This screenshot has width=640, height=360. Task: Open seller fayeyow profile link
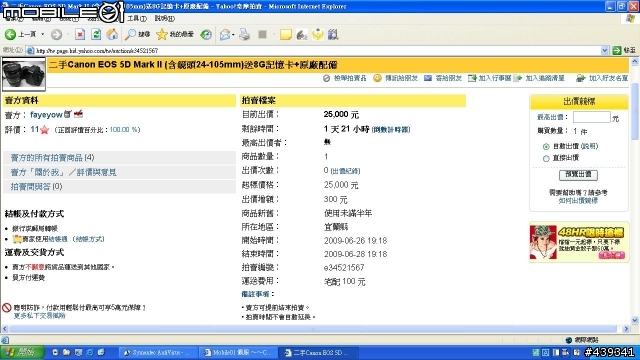[46, 115]
